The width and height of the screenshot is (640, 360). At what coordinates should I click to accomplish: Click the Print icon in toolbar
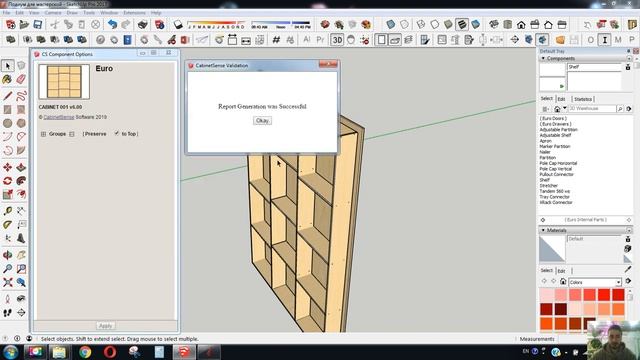(x=142, y=24)
